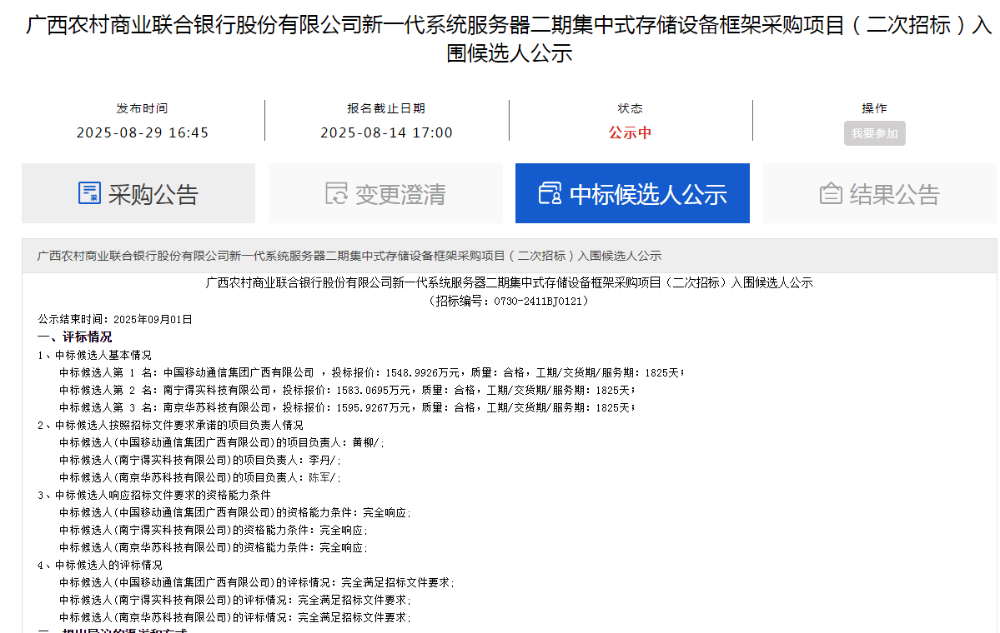Click candidate 3 line 南京华苏科技 1595.9267万元
Image resolution: width=1000 pixels, height=633 pixels.
point(348,407)
